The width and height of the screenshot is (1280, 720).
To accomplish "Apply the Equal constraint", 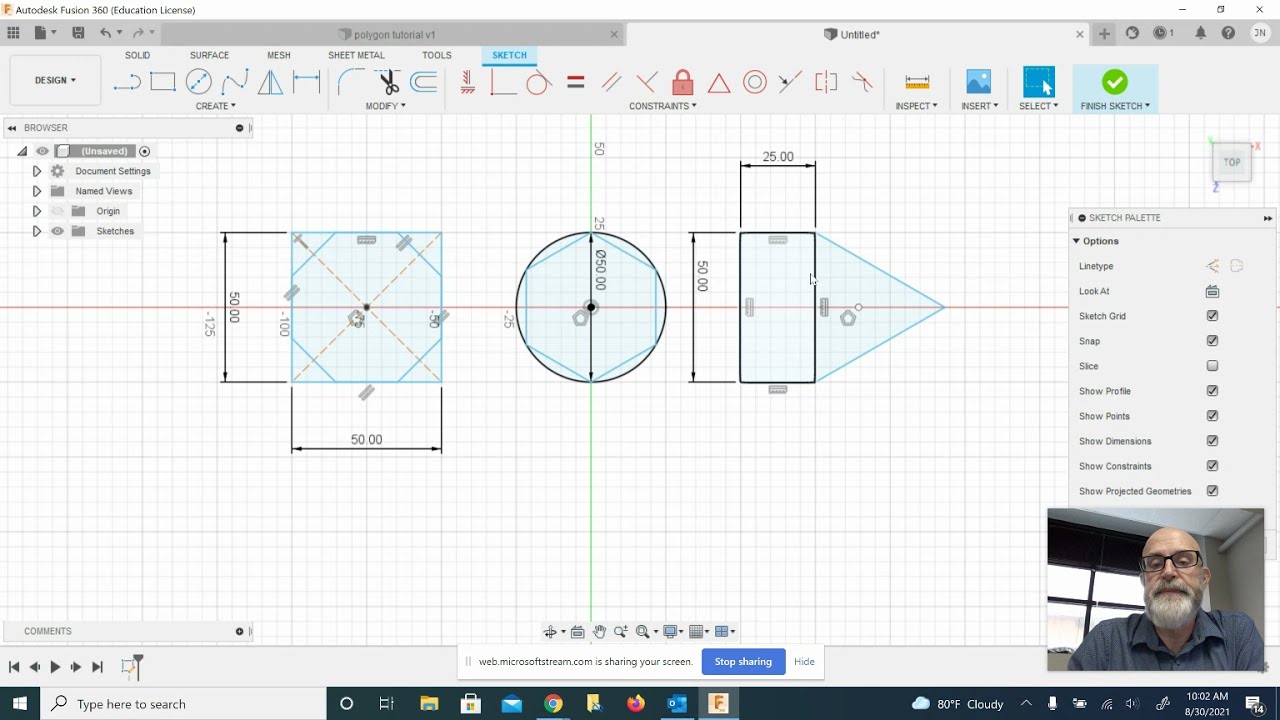I will coord(575,82).
